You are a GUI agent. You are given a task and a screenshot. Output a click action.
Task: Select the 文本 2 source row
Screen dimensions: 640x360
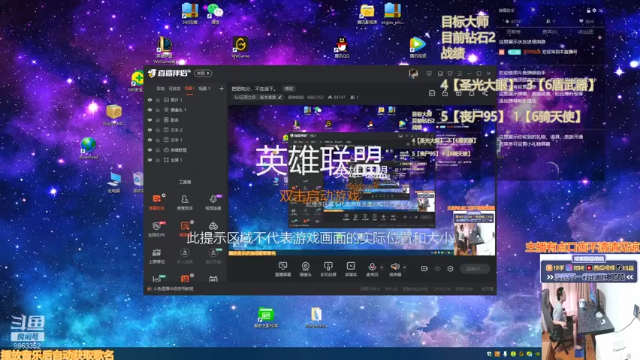pyautogui.click(x=186, y=130)
